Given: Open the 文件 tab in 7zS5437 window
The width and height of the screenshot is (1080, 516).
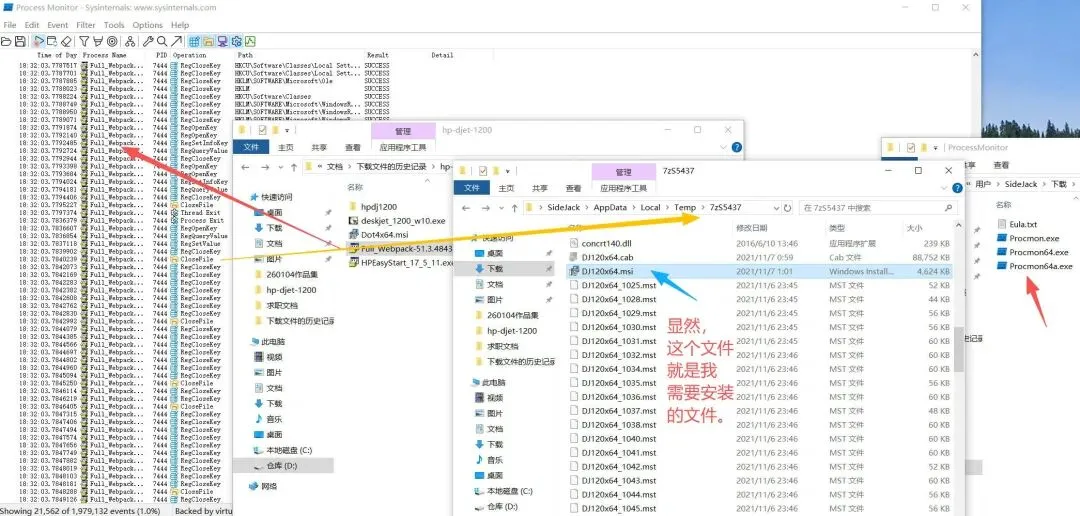Looking at the screenshot, I should point(472,187).
